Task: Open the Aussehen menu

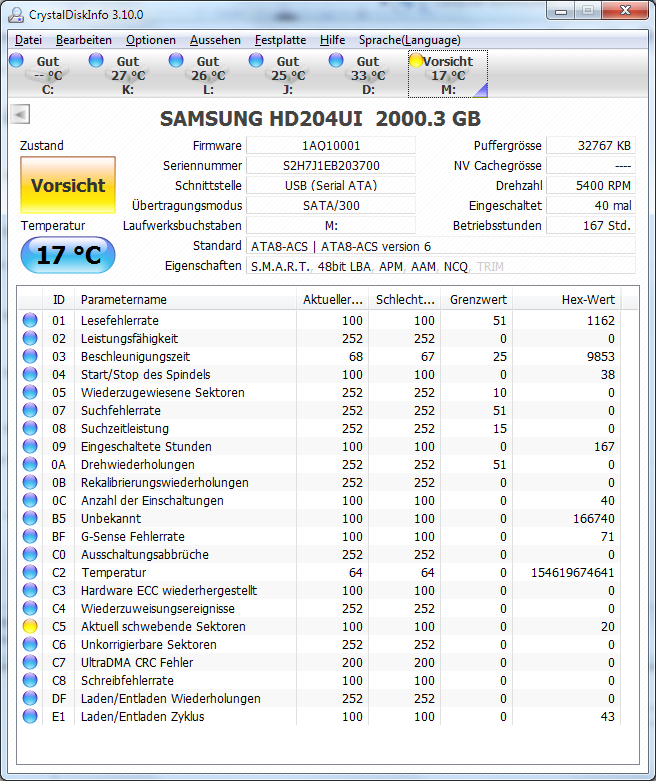Action: coord(215,40)
